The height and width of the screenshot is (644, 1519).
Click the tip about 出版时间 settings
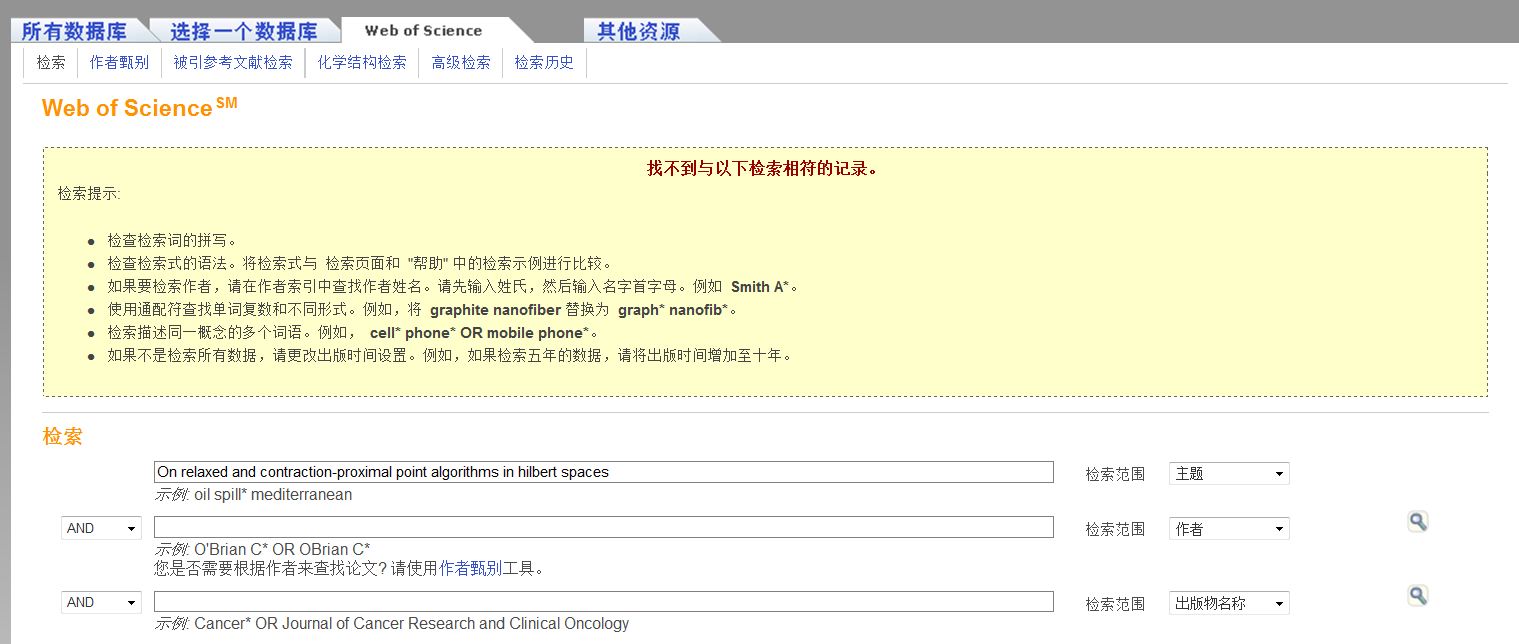452,355
